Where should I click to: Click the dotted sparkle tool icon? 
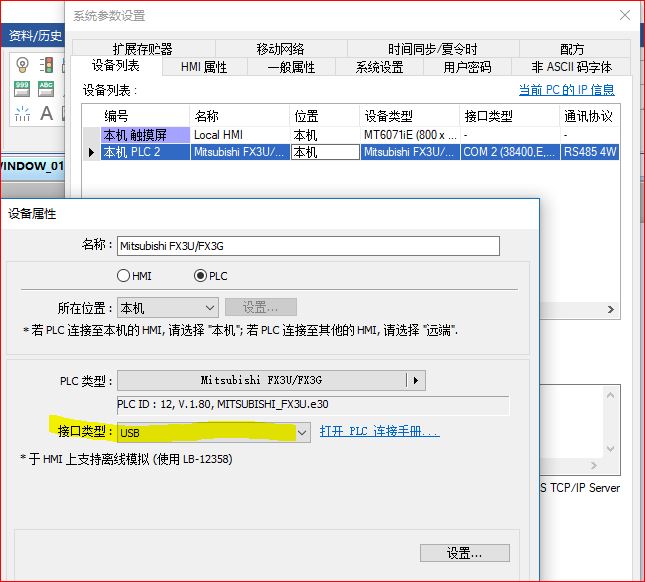21,113
